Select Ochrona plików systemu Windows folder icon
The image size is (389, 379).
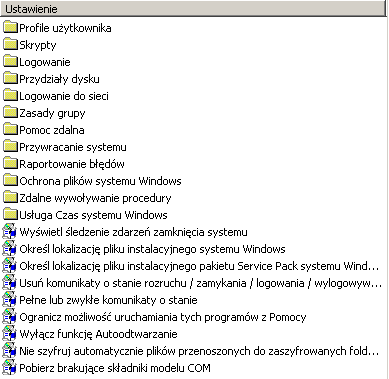[x=10, y=180]
